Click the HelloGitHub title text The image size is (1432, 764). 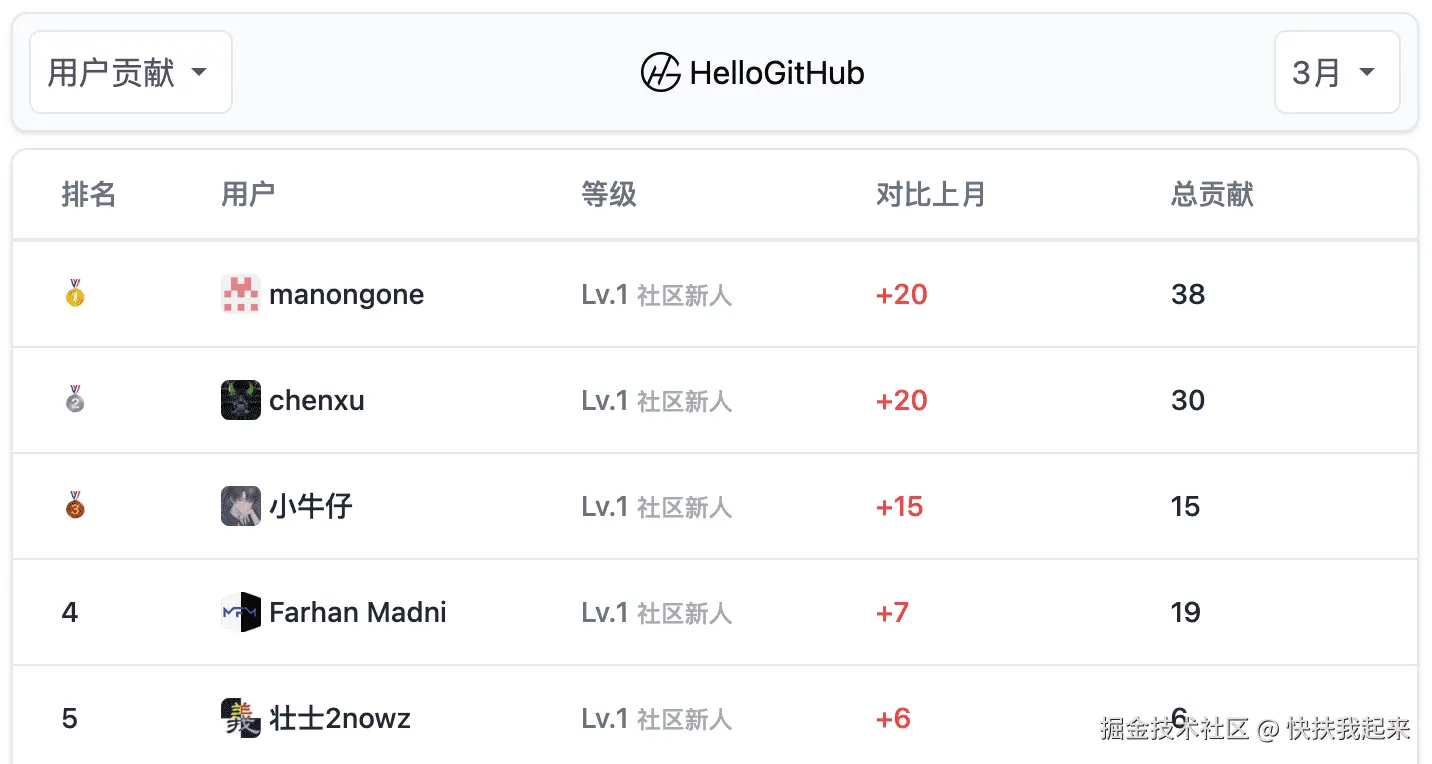pyautogui.click(x=777, y=73)
